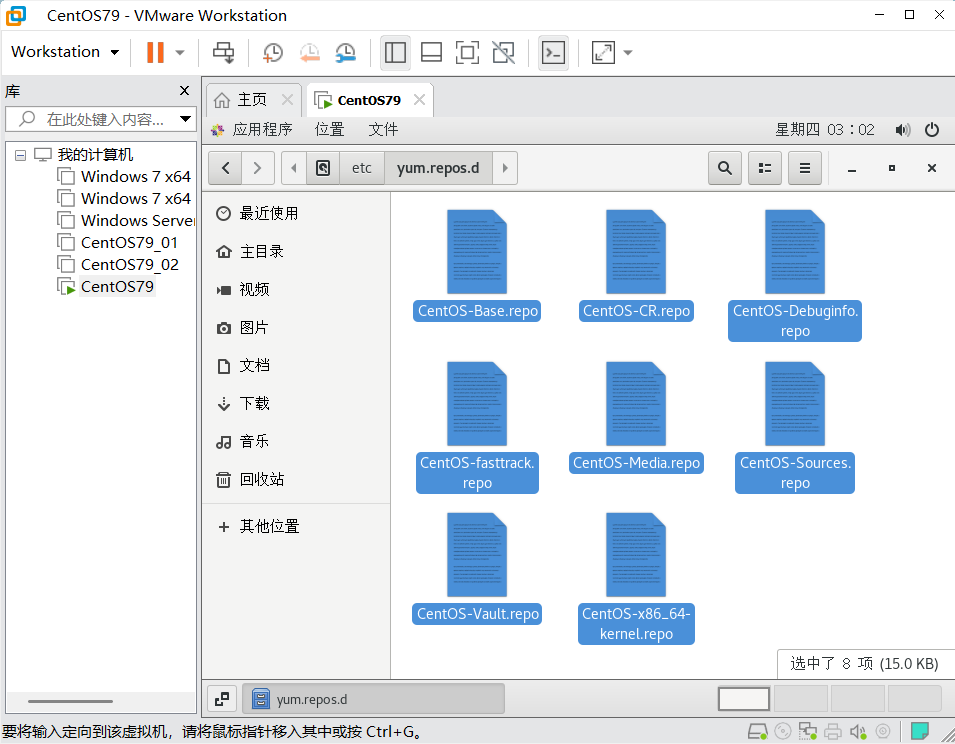Select the CentOS-Debuginfo.repo file
This screenshot has height=744, width=955.
795,275
